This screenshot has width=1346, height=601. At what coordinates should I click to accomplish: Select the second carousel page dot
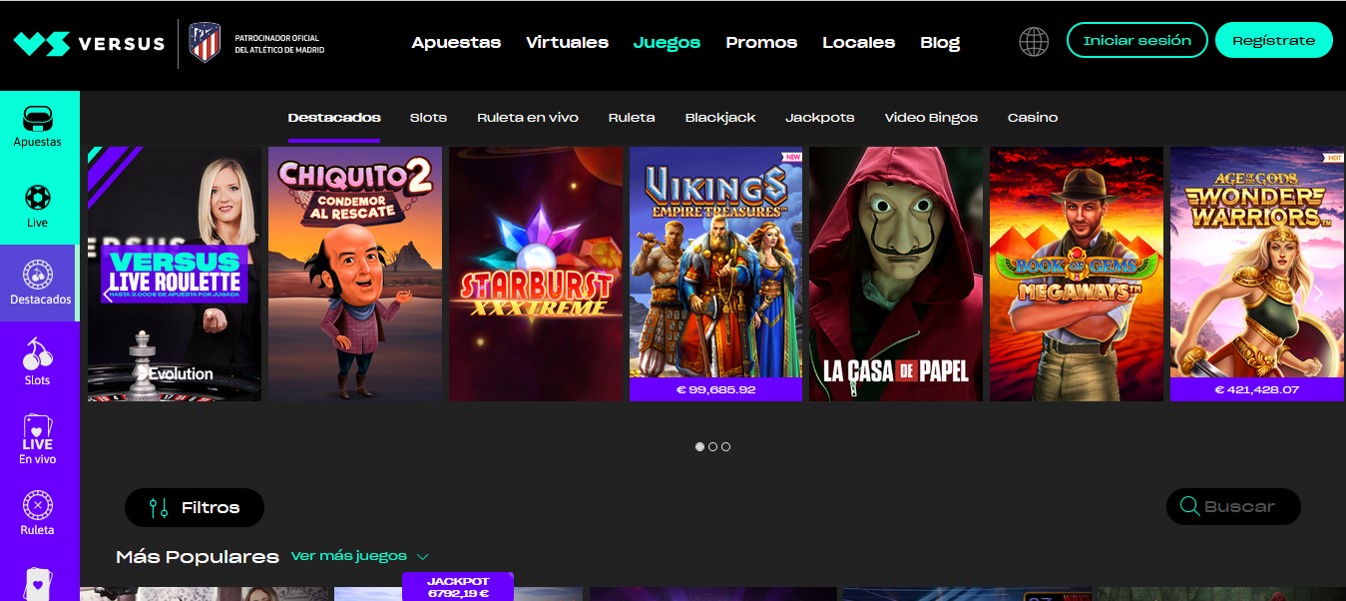click(x=713, y=447)
